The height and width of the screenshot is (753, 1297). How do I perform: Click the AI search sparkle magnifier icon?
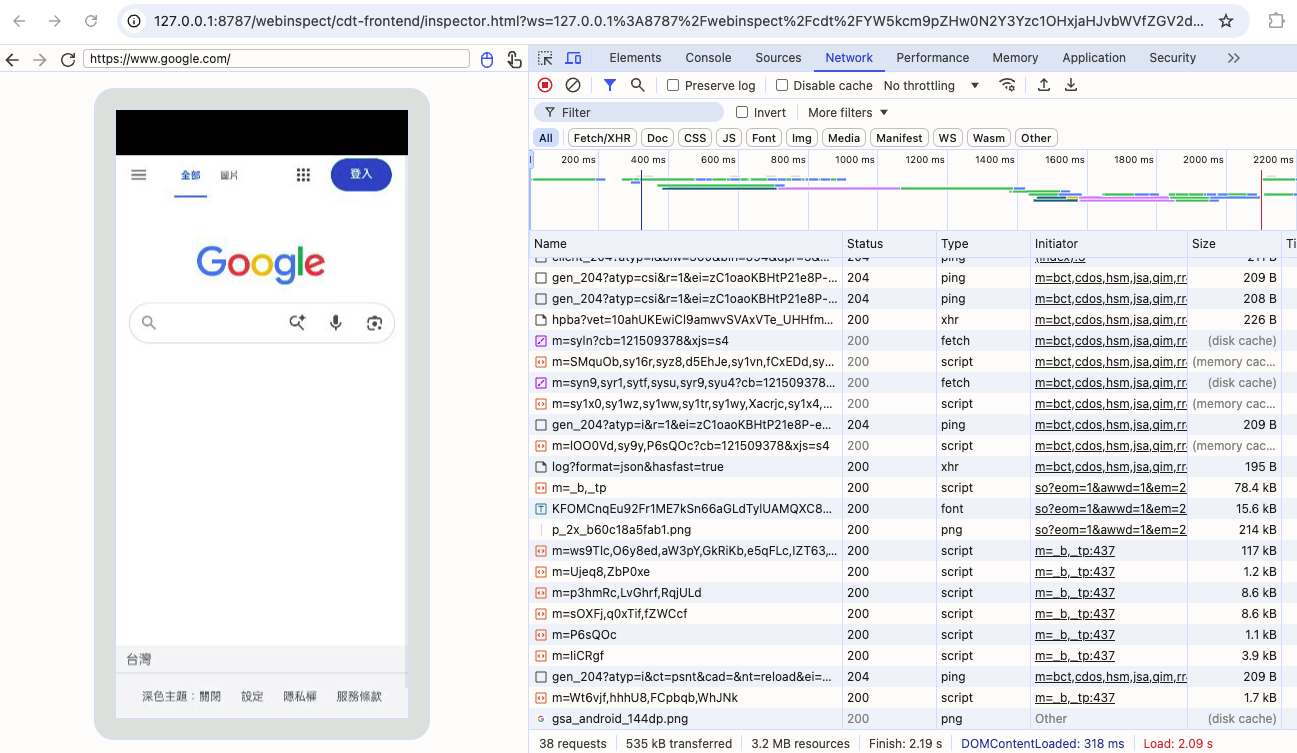coord(297,322)
